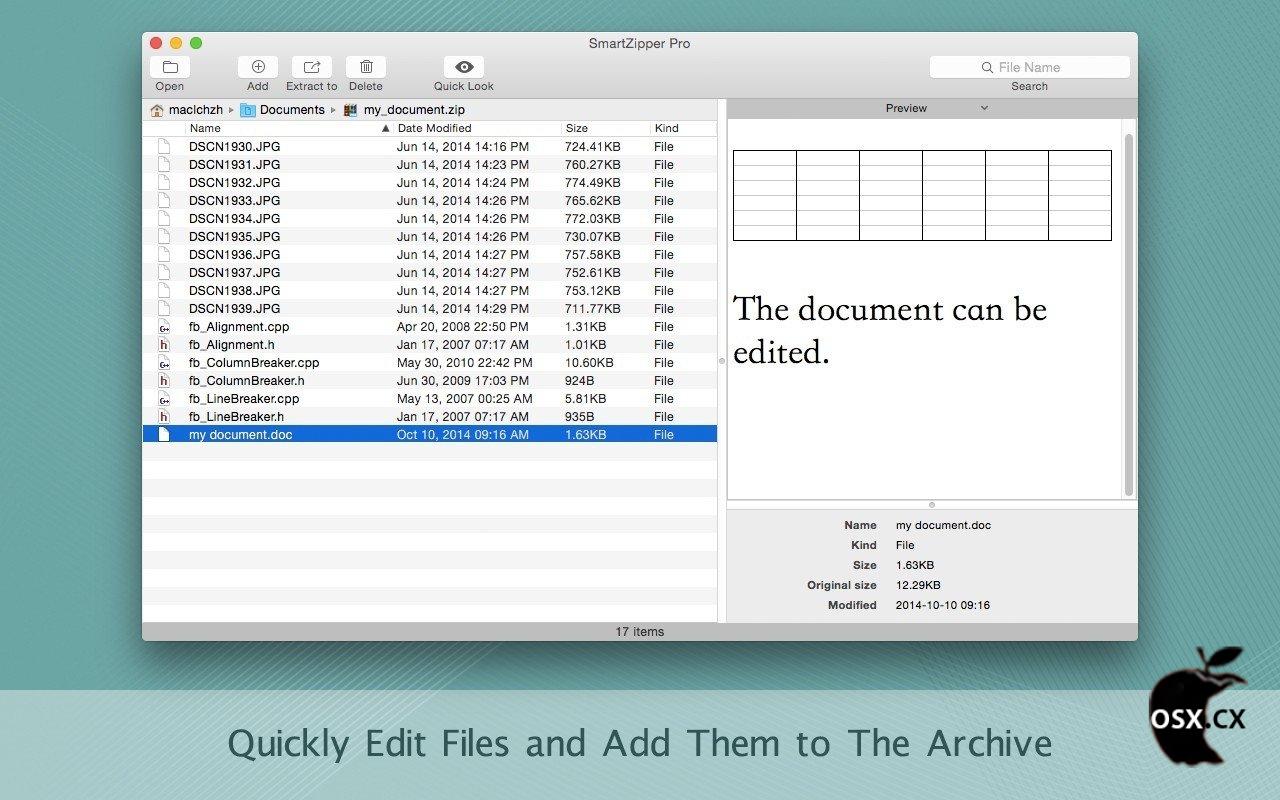The image size is (1280, 800).
Task: Click the Modified value 2014-10-10 09:16
Action: (x=943, y=605)
